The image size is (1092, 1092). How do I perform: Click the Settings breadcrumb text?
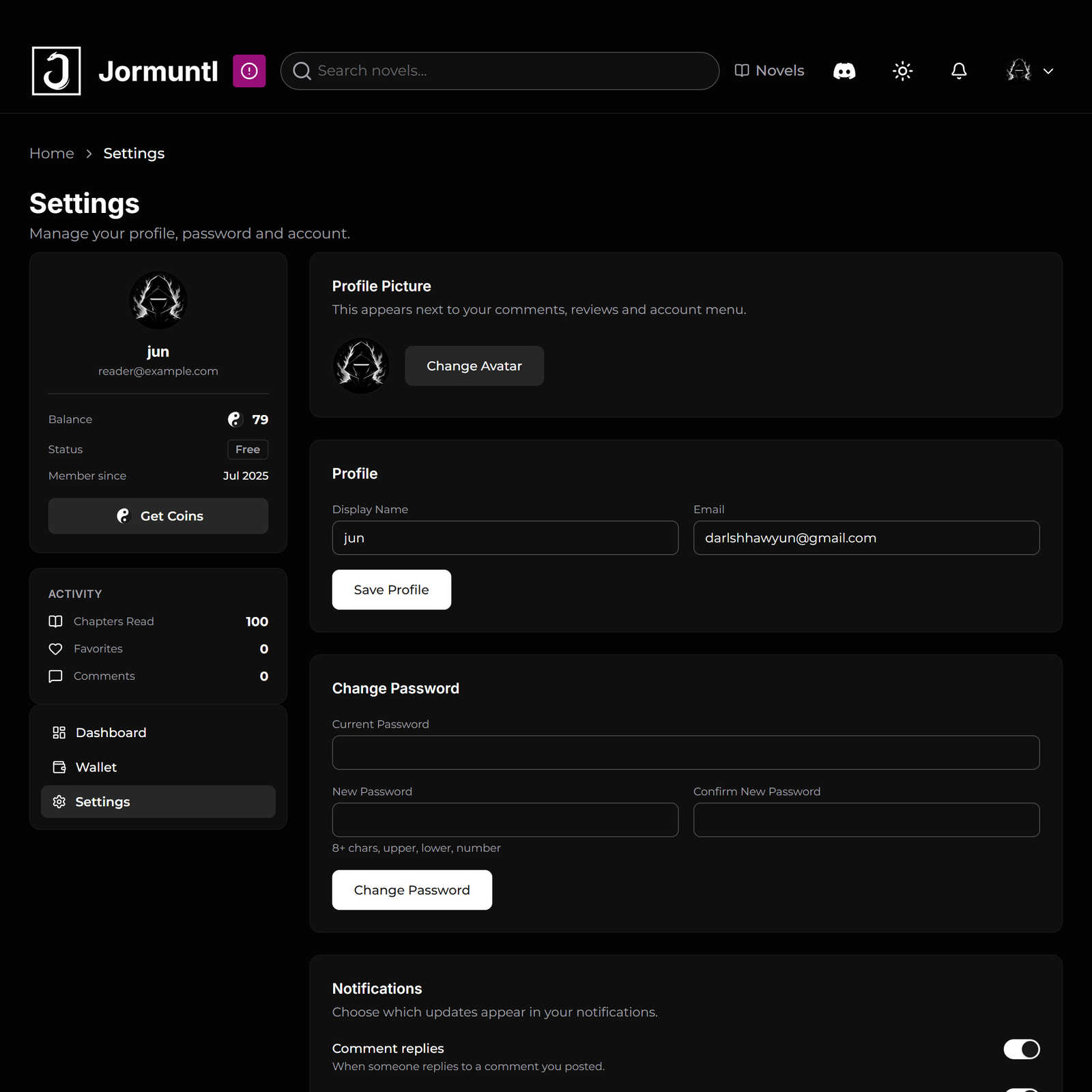click(134, 154)
